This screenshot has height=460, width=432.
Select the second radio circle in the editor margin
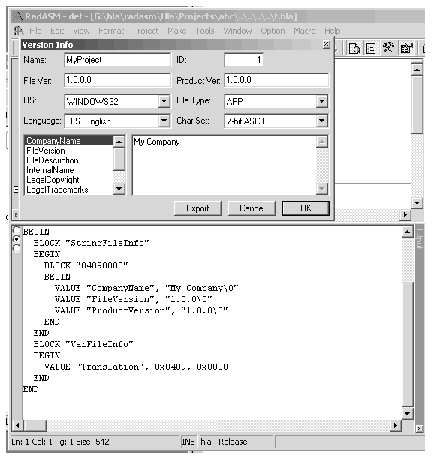16,239
